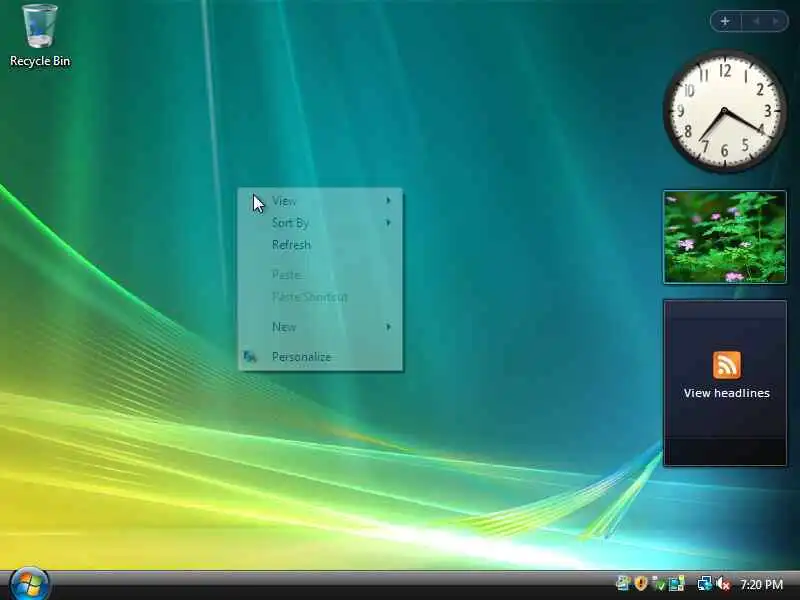The height and width of the screenshot is (600, 800).
Task: Click the Personalize monitor icon
Action: coord(250,357)
